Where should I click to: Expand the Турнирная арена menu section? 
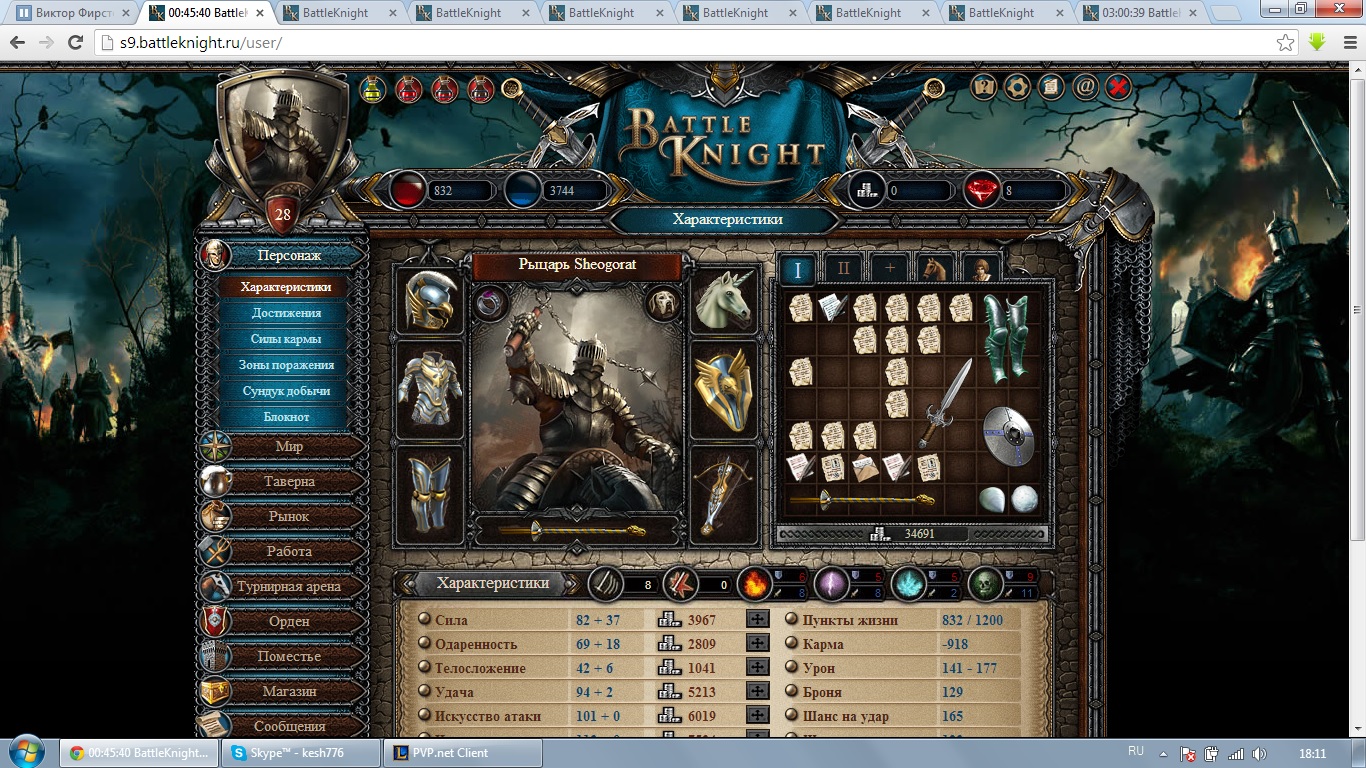click(284, 587)
